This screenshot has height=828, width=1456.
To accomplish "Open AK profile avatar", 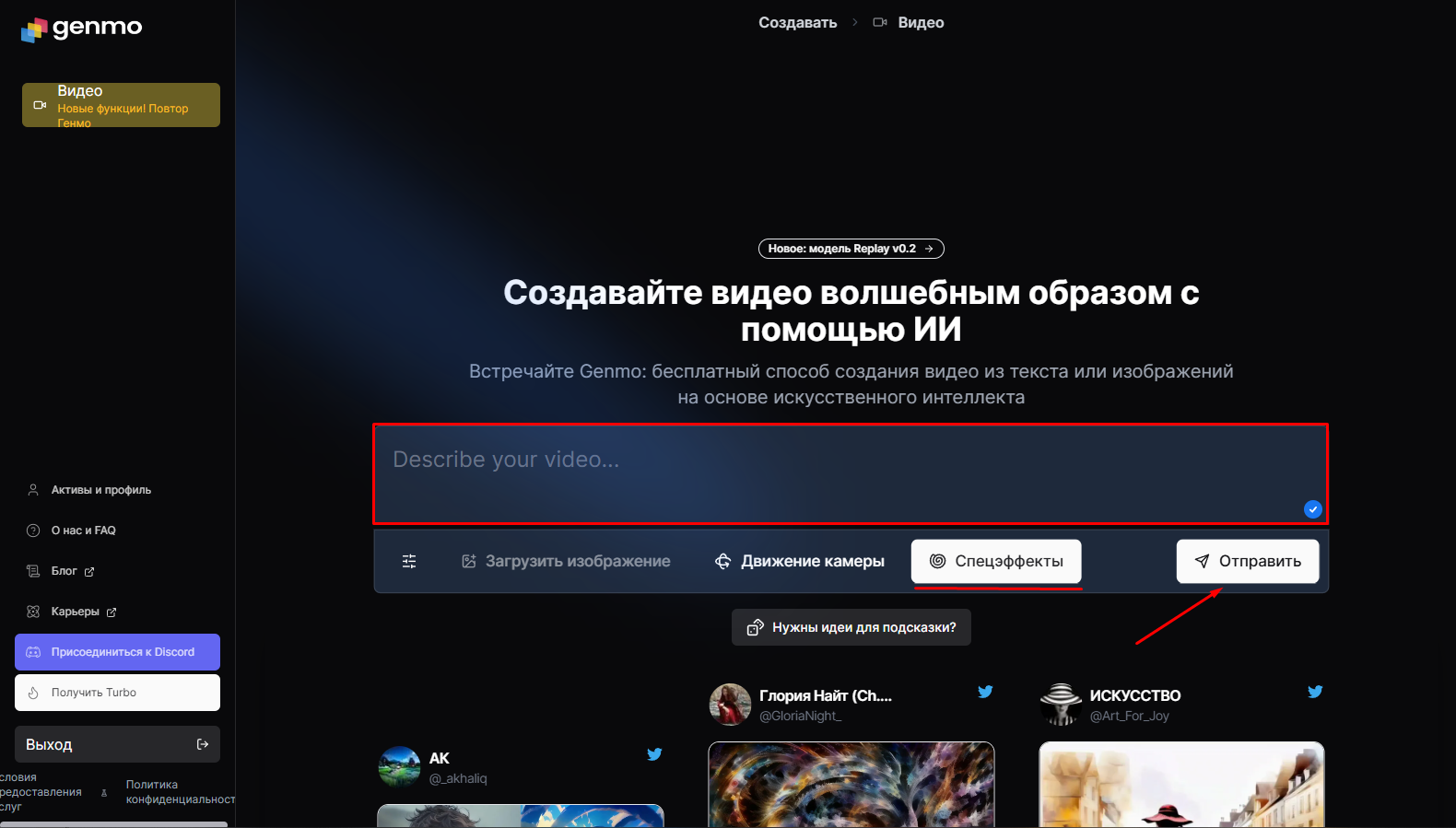I will click(x=400, y=767).
